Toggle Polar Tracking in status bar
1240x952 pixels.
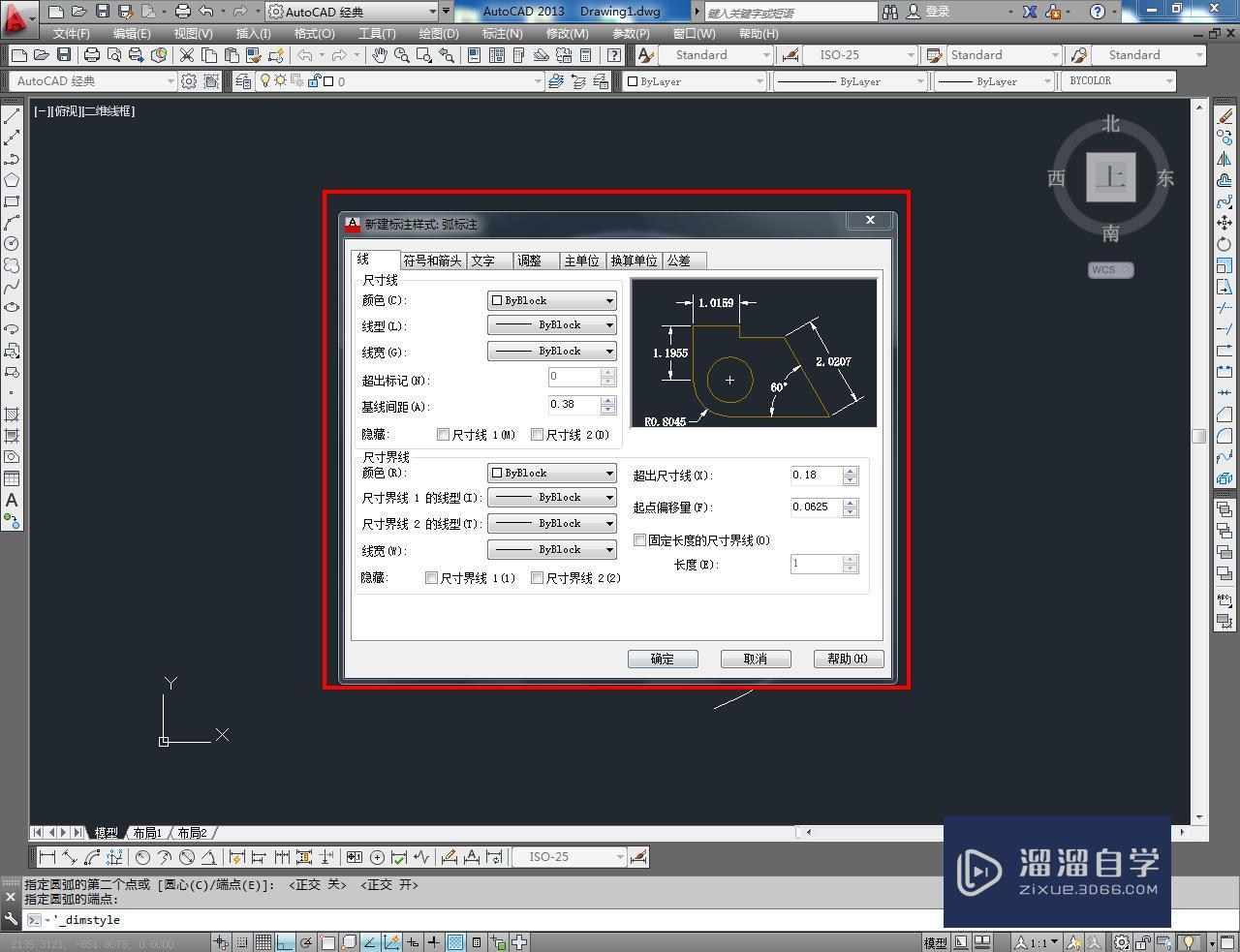click(x=306, y=941)
